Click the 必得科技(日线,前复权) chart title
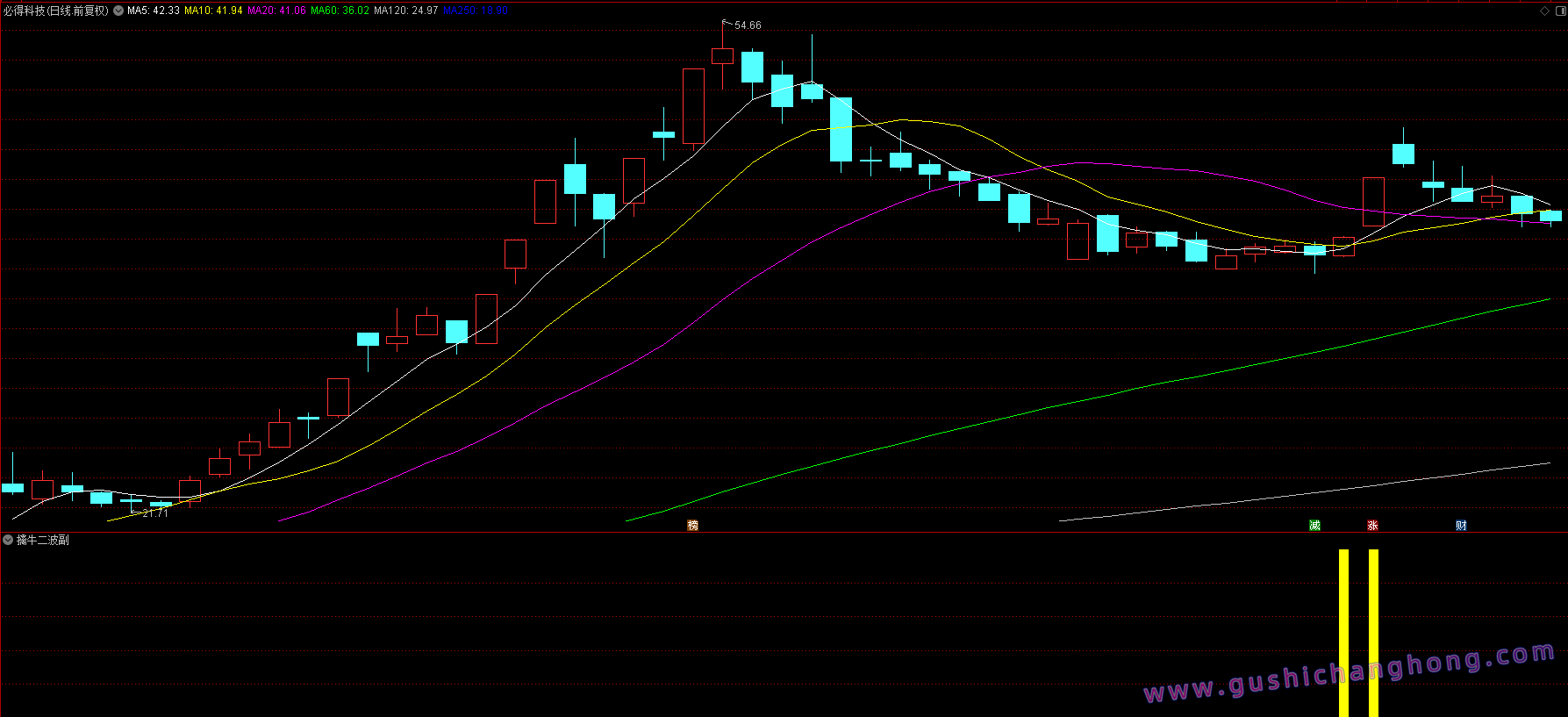The image size is (1568, 717). [x=56, y=11]
